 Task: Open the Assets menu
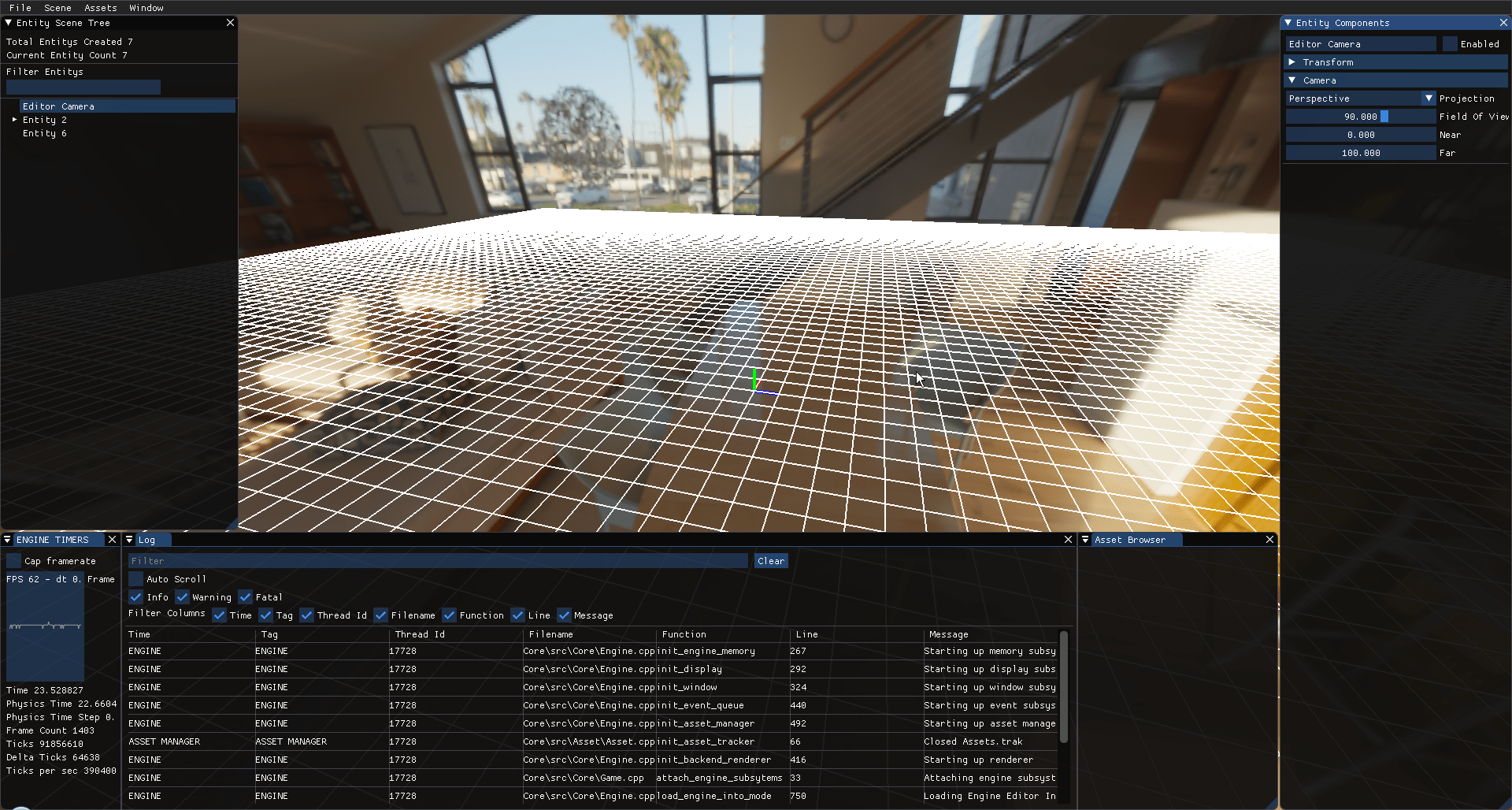101,8
